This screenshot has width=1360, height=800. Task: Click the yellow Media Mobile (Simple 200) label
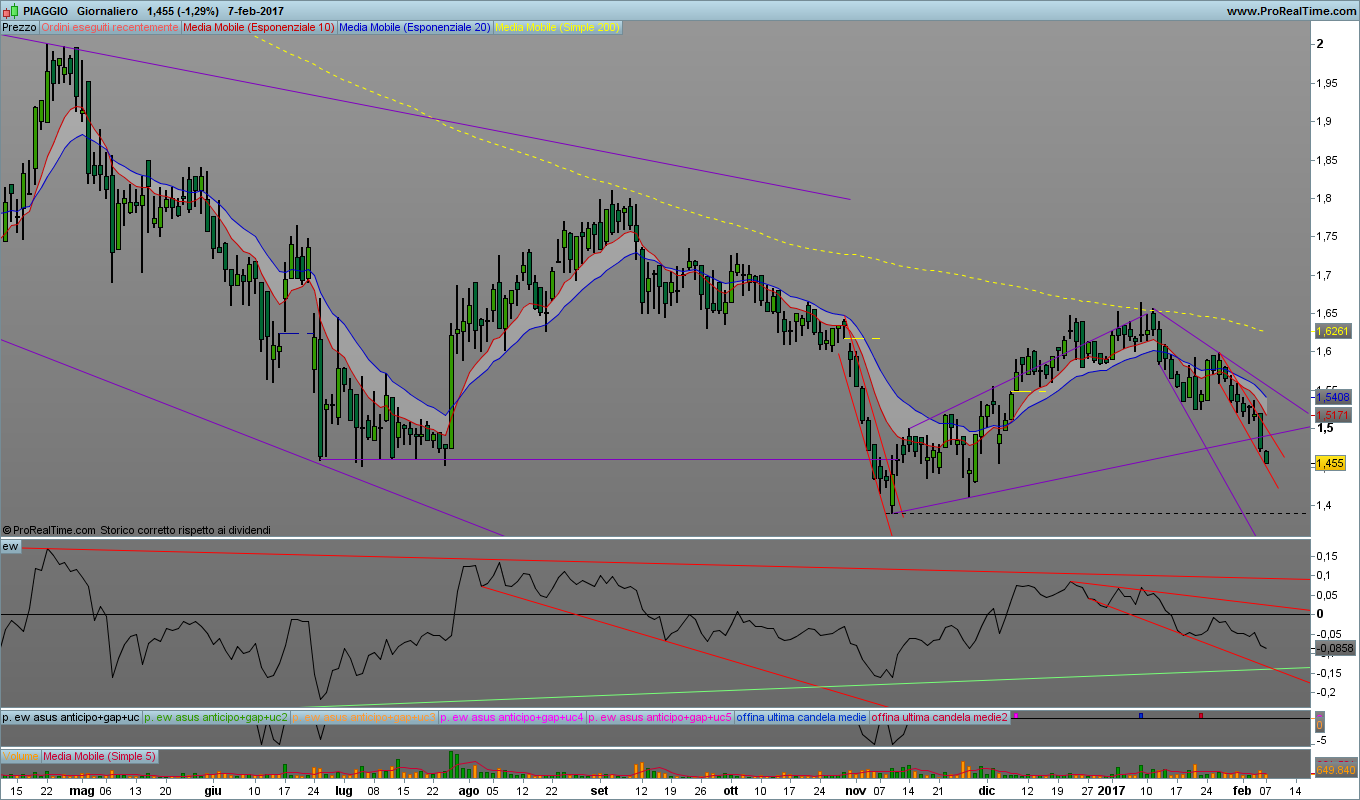(557, 28)
